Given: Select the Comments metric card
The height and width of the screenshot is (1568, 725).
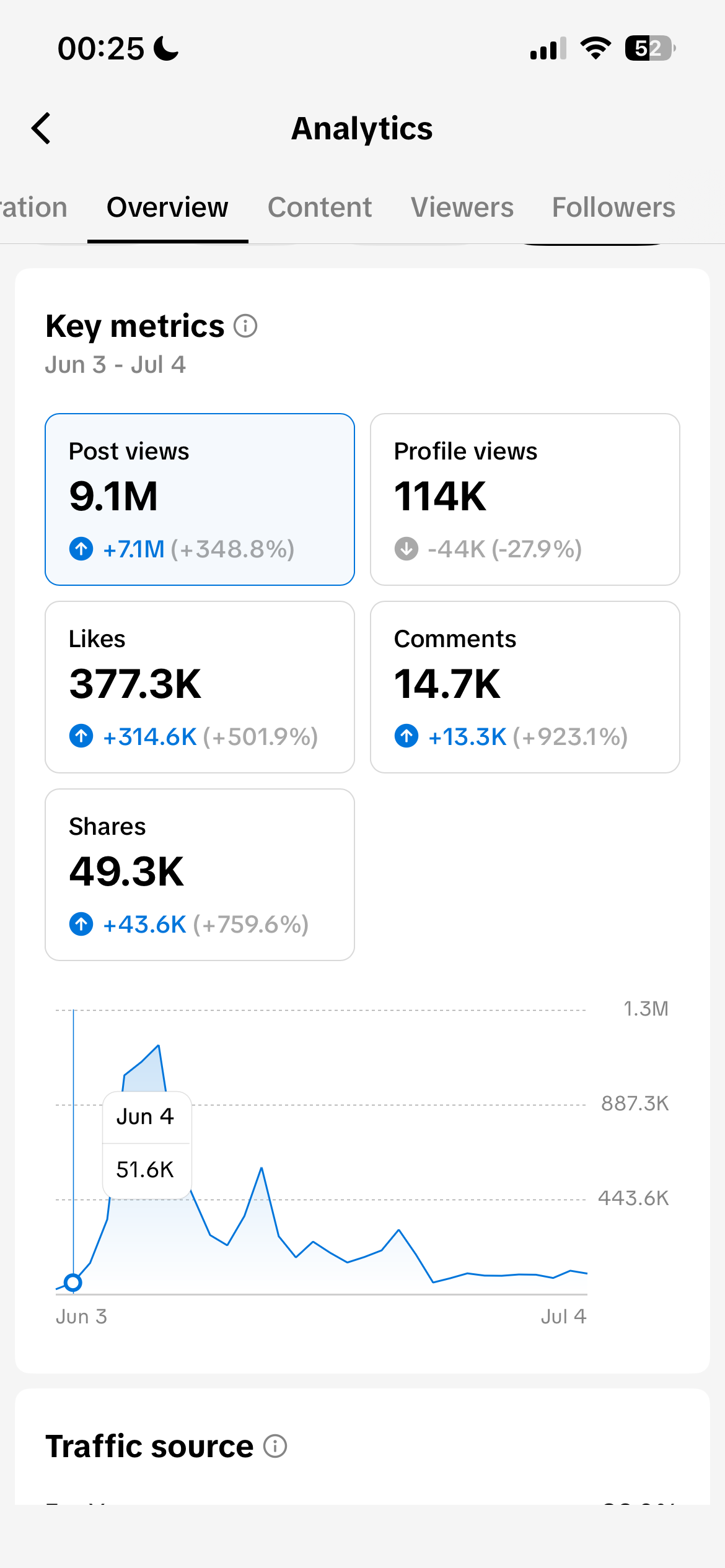Looking at the screenshot, I should pyautogui.click(x=525, y=687).
